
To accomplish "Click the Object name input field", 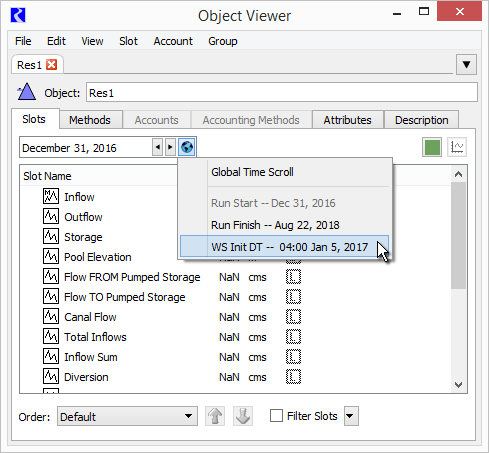I will 282,93.
